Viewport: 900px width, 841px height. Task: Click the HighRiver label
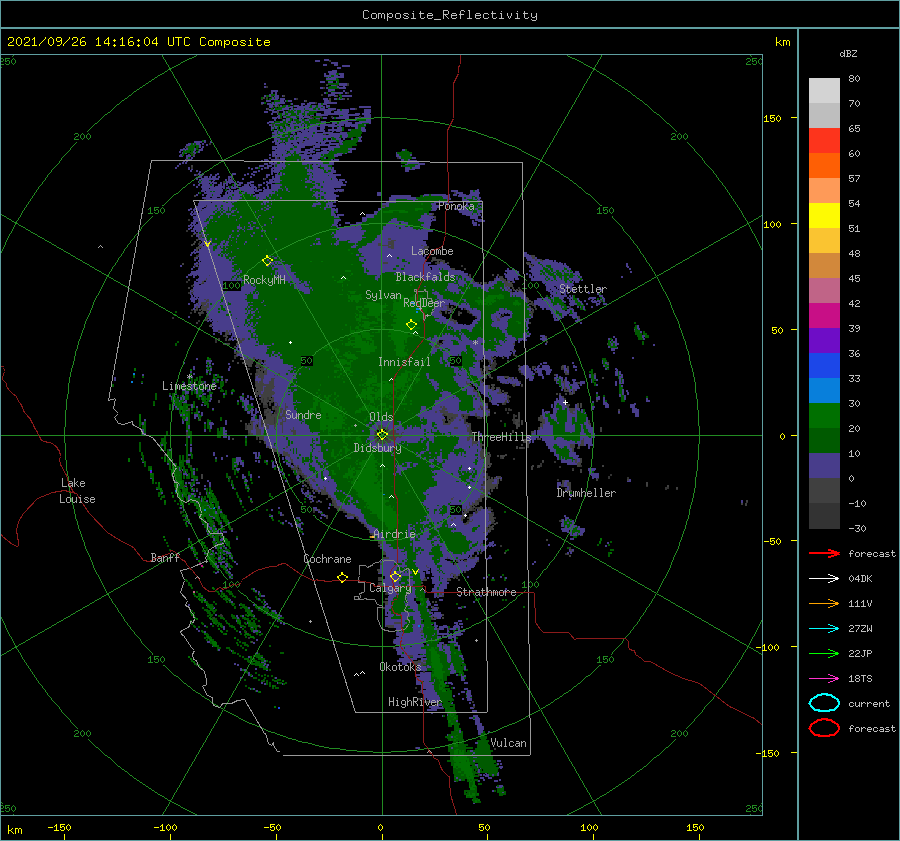414,702
